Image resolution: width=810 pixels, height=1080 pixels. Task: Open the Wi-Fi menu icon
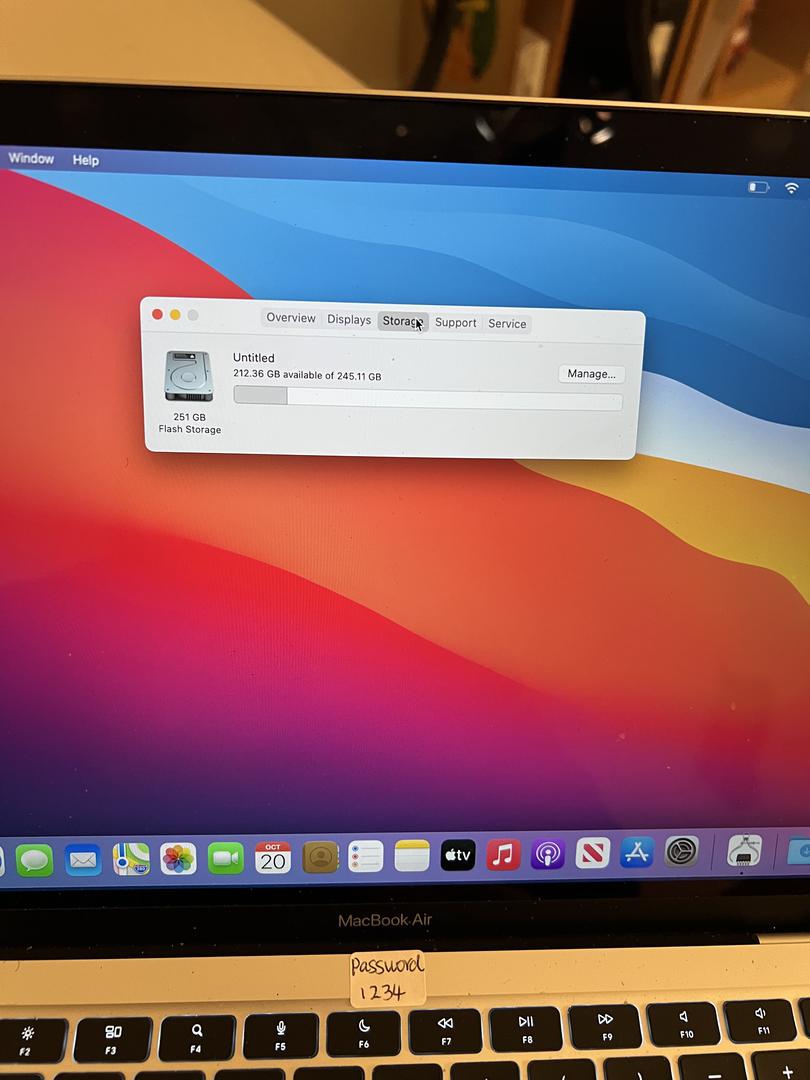(x=792, y=187)
